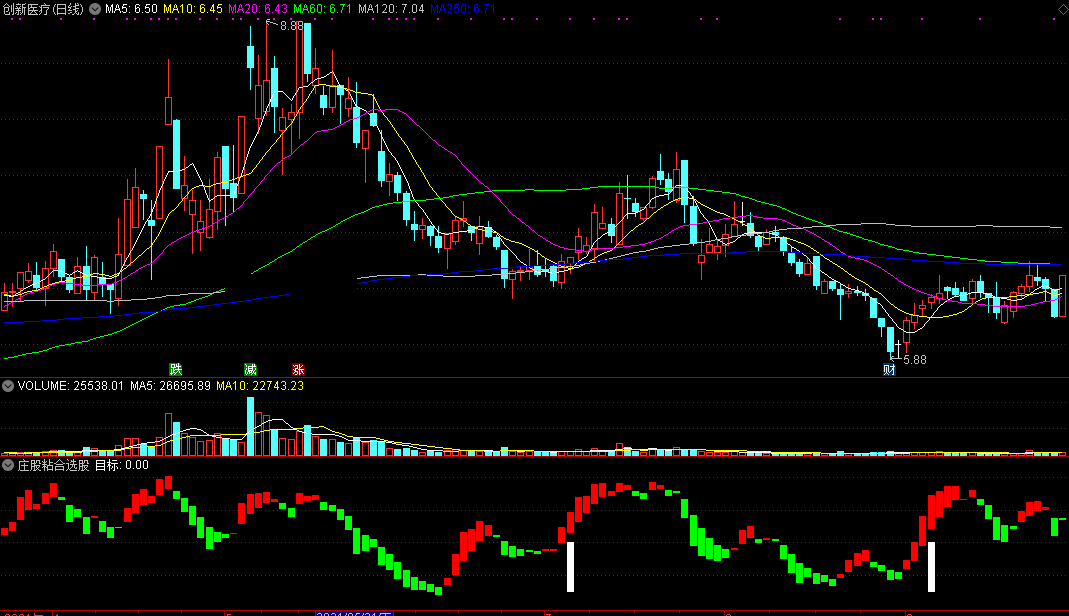This screenshot has height=616, width=1069.
Task: Select the yellow MA10: 6.45 label
Action: [x=192, y=9]
